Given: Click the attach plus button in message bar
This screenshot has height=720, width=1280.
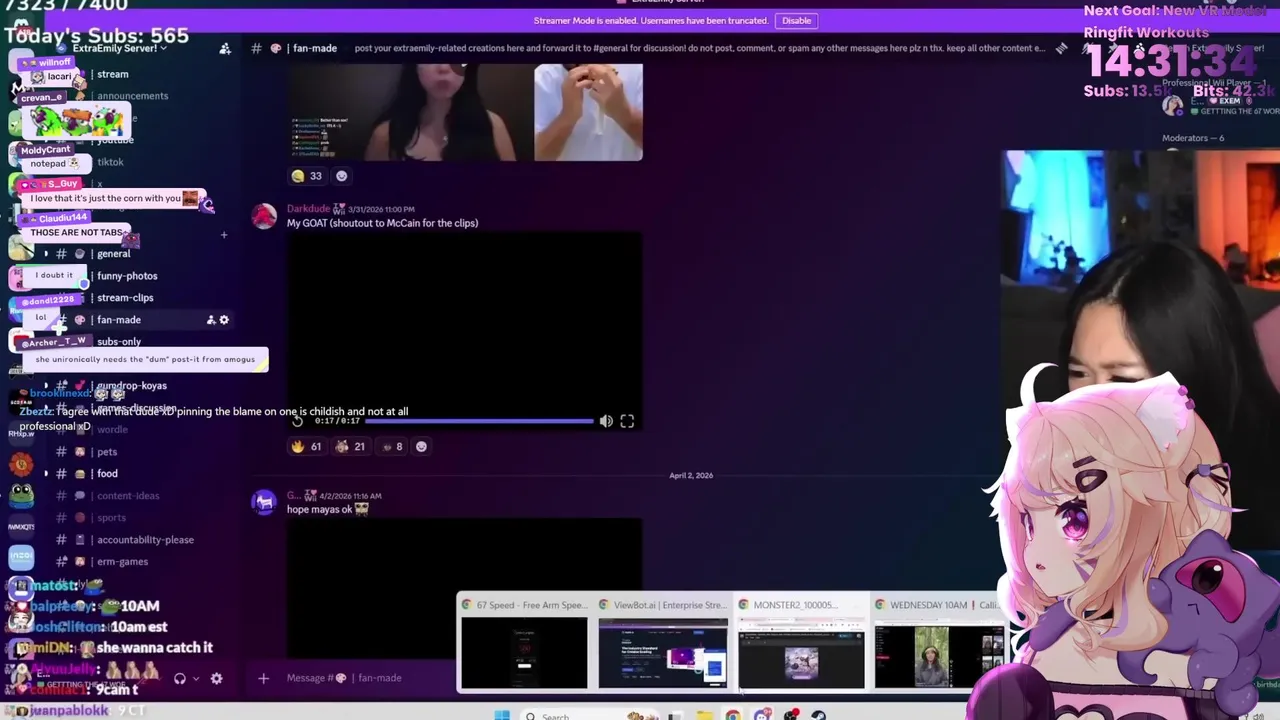Looking at the screenshot, I should point(263,678).
